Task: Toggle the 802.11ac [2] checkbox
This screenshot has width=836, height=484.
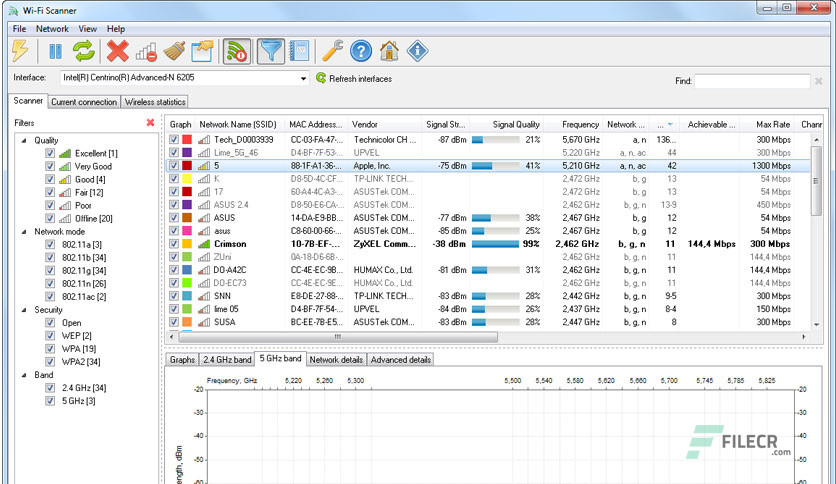Action: point(50,297)
